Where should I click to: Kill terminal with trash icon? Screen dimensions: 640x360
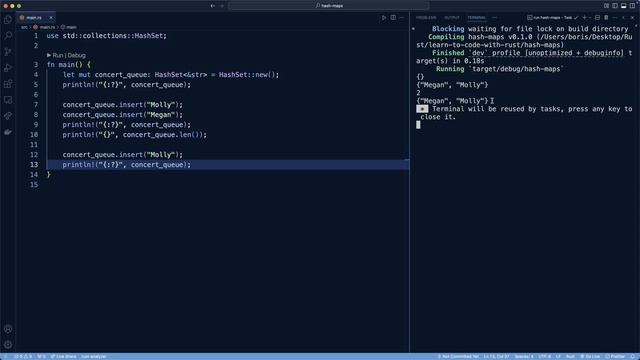[x=606, y=18]
